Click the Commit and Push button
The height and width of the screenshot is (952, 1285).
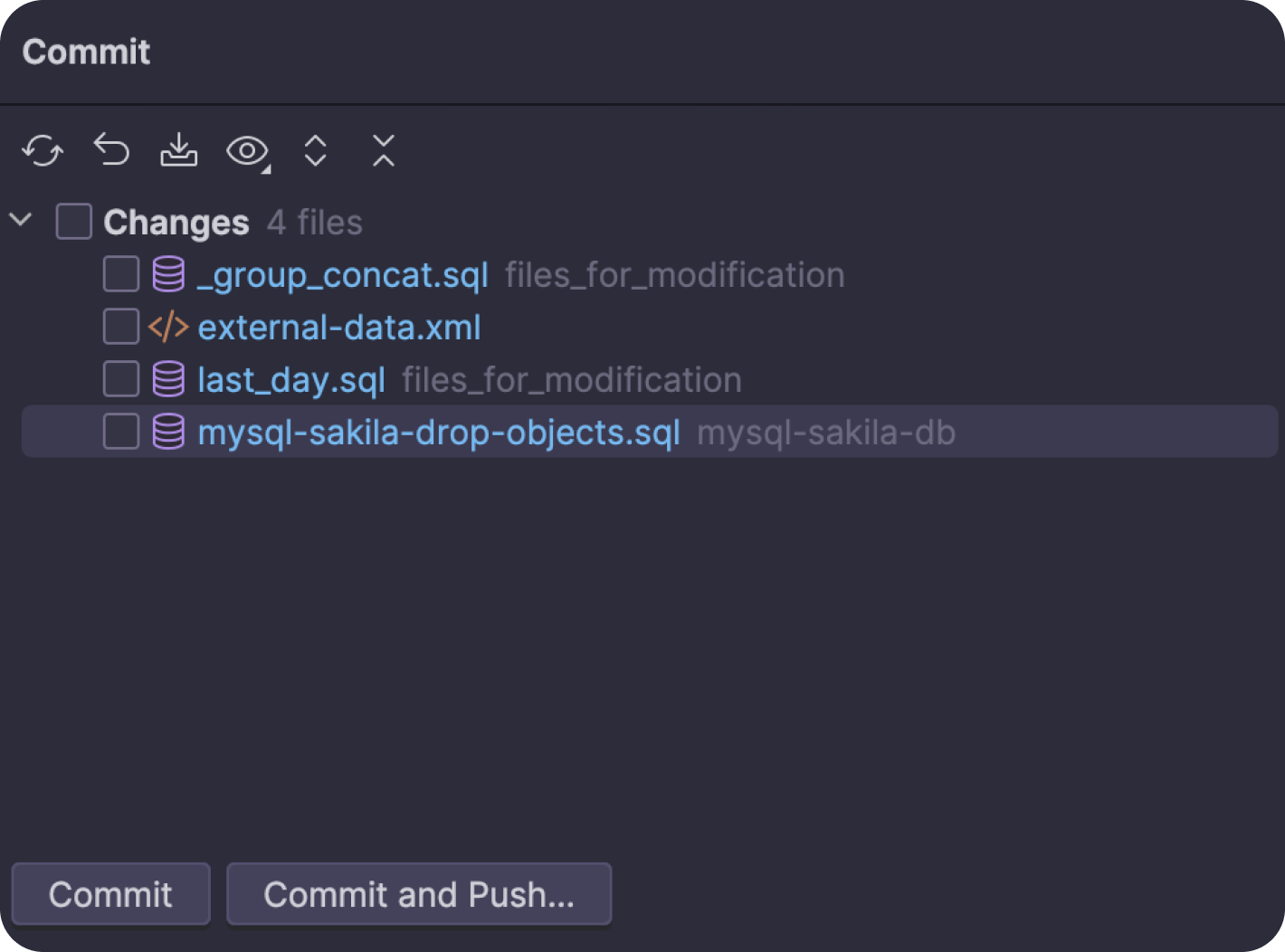[x=419, y=894]
